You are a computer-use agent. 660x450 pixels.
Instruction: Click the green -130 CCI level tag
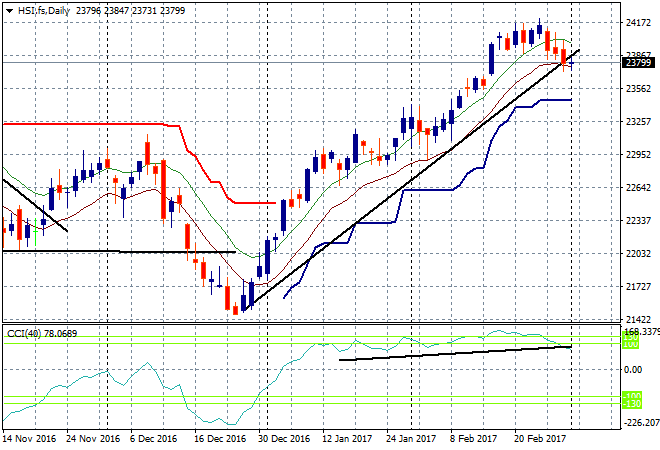click(x=631, y=404)
